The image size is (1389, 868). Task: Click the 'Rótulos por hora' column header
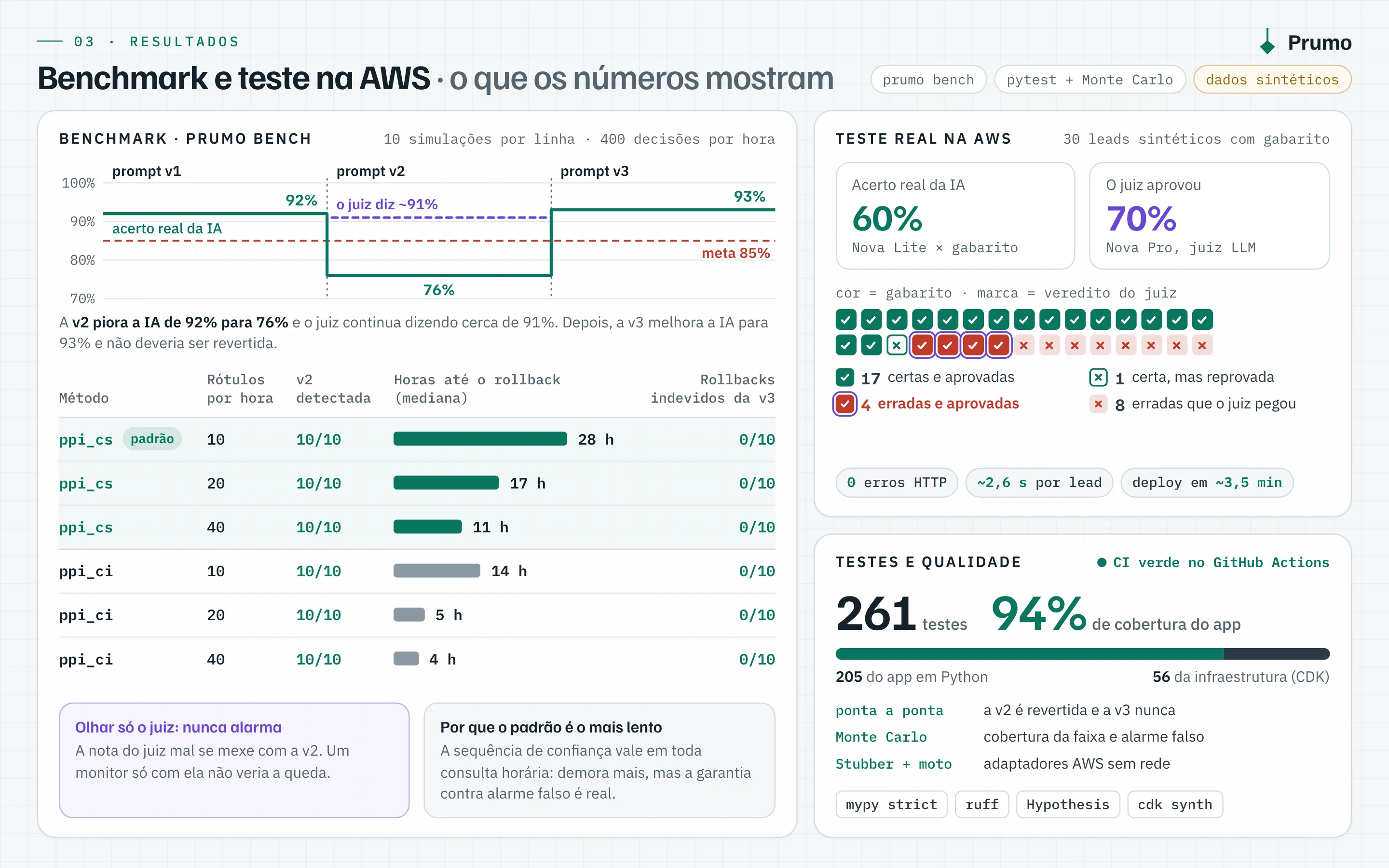coord(240,389)
